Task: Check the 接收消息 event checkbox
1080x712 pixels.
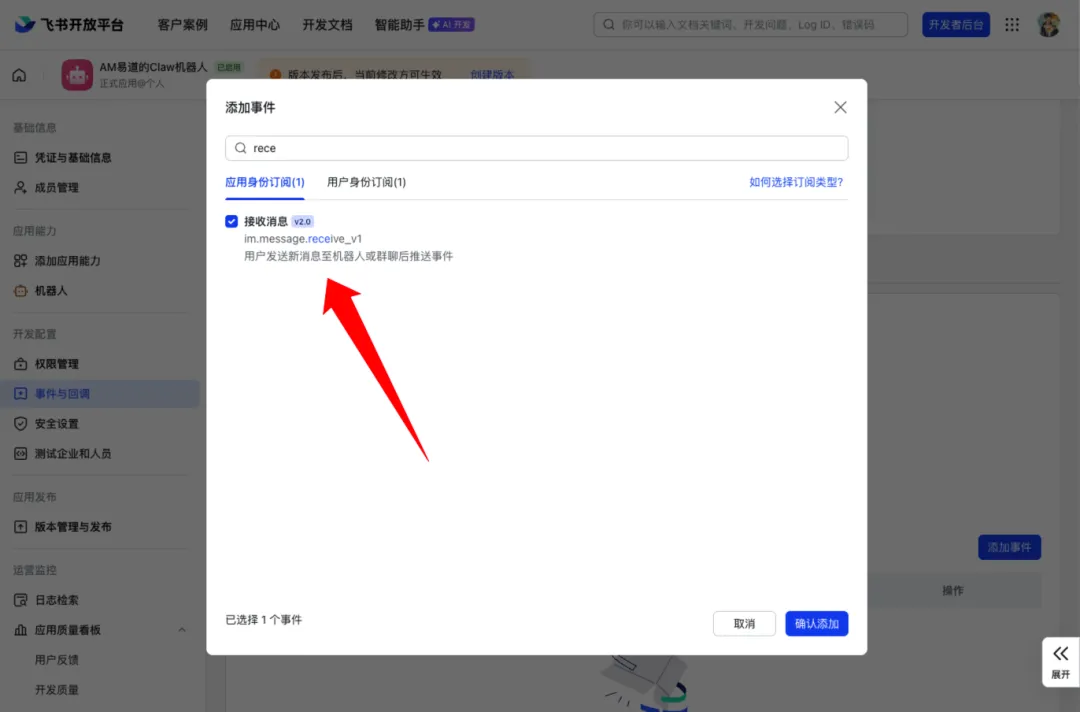Action: click(232, 221)
